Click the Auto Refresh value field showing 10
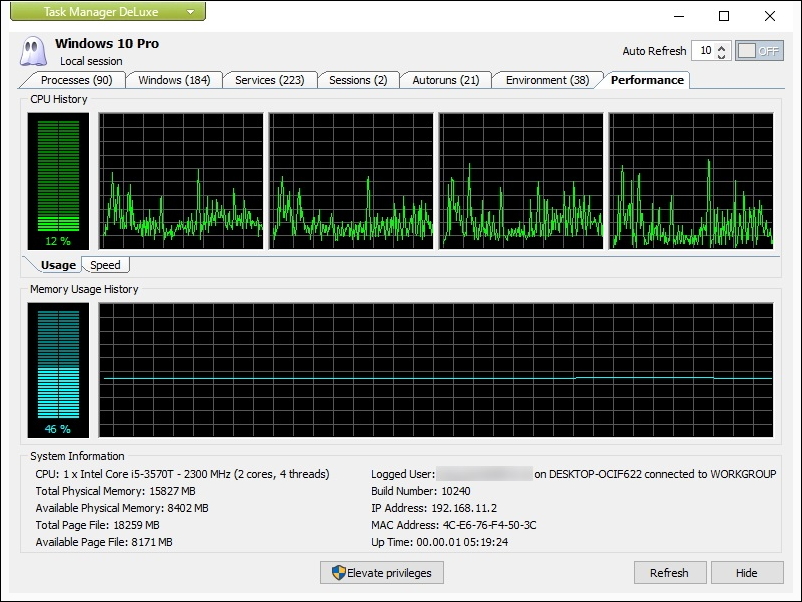The width and height of the screenshot is (802, 602). coord(705,51)
